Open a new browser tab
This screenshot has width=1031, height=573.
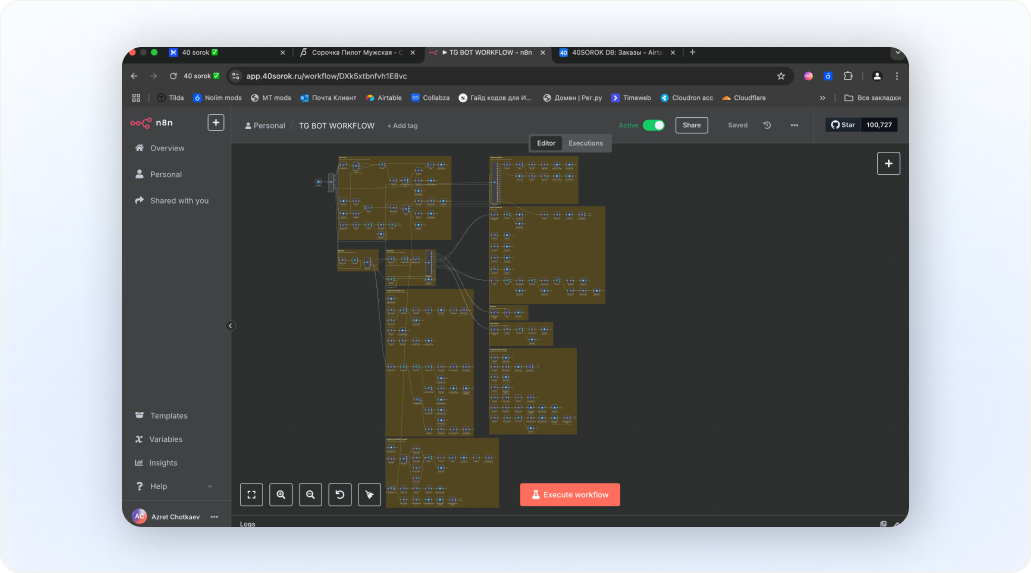[x=692, y=52]
